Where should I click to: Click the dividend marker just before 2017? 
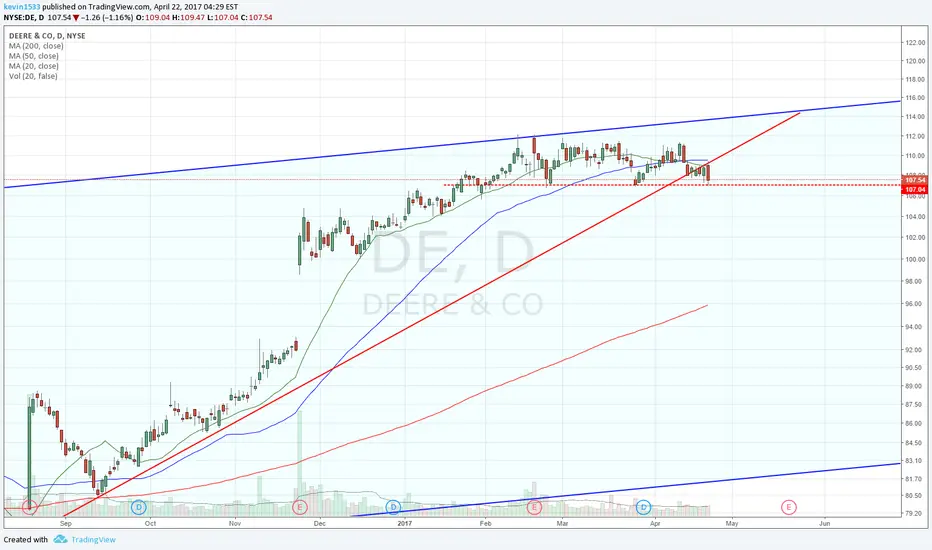point(393,507)
